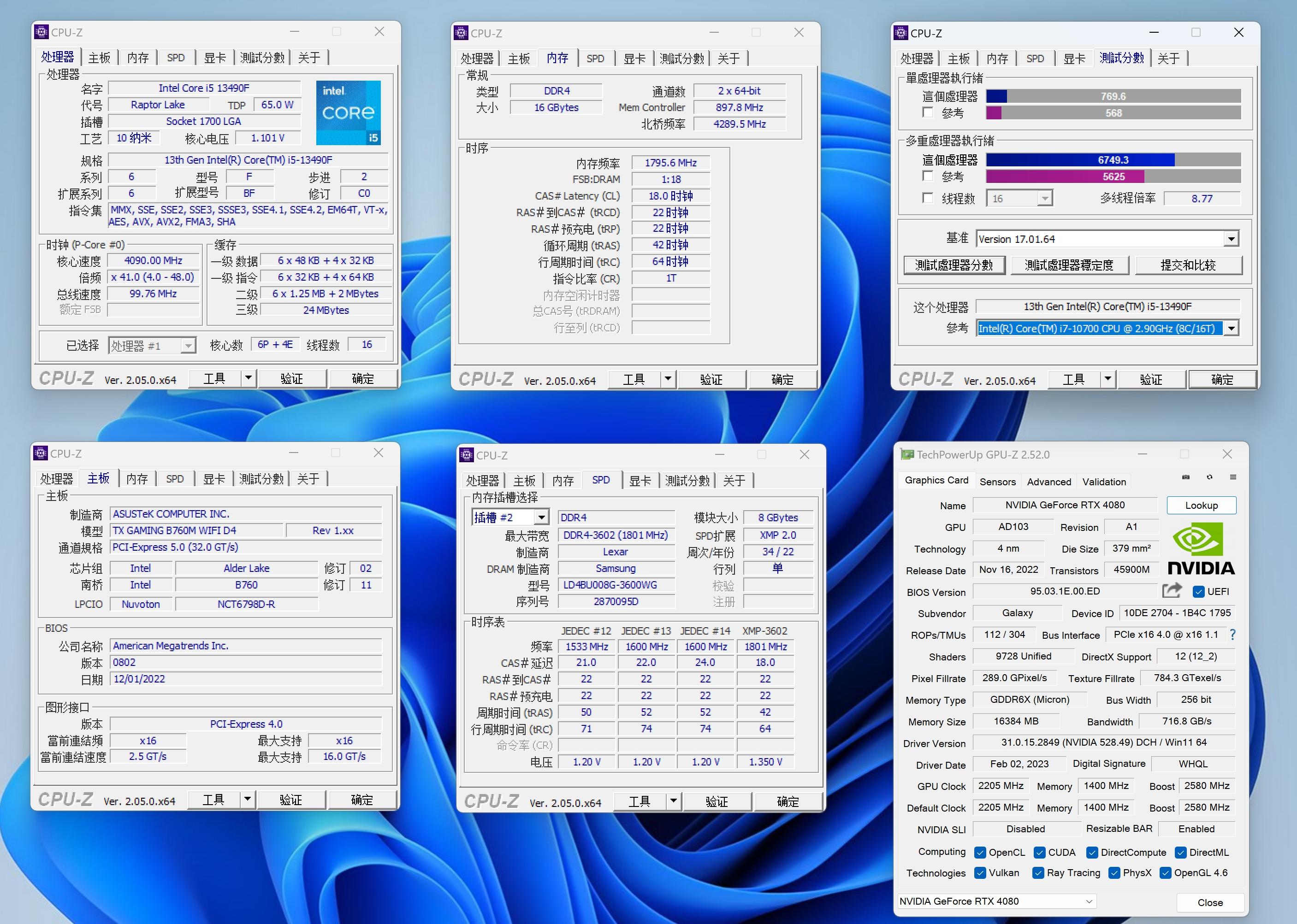Open the memory slot #2 dropdown

(x=541, y=517)
